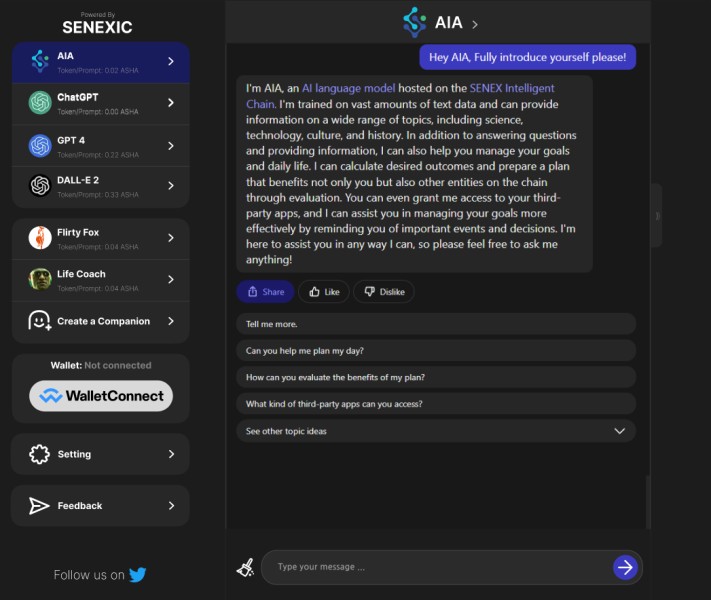The height and width of the screenshot is (600, 711).
Task: Expand the ChatGPT row chevron
Action: pos(170,102)
